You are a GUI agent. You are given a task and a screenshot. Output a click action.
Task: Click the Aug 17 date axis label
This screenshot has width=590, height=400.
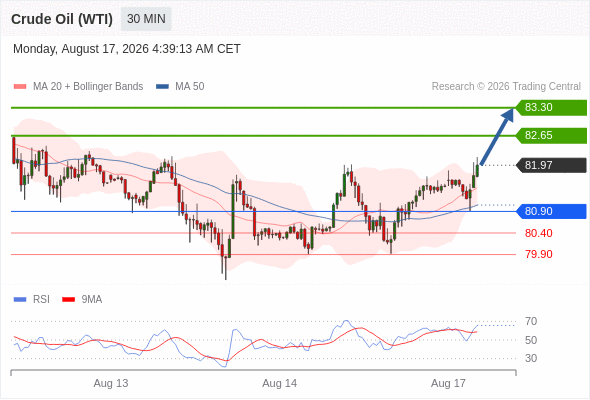(448, 383)
